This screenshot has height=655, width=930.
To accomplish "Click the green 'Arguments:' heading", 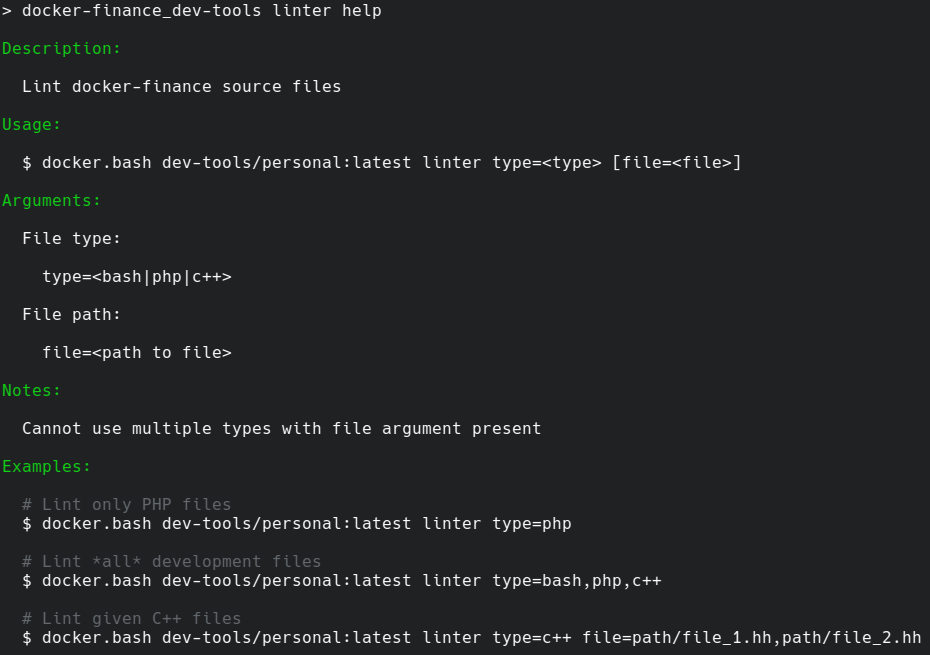I will pyautogui.click(x=51, y=200).
